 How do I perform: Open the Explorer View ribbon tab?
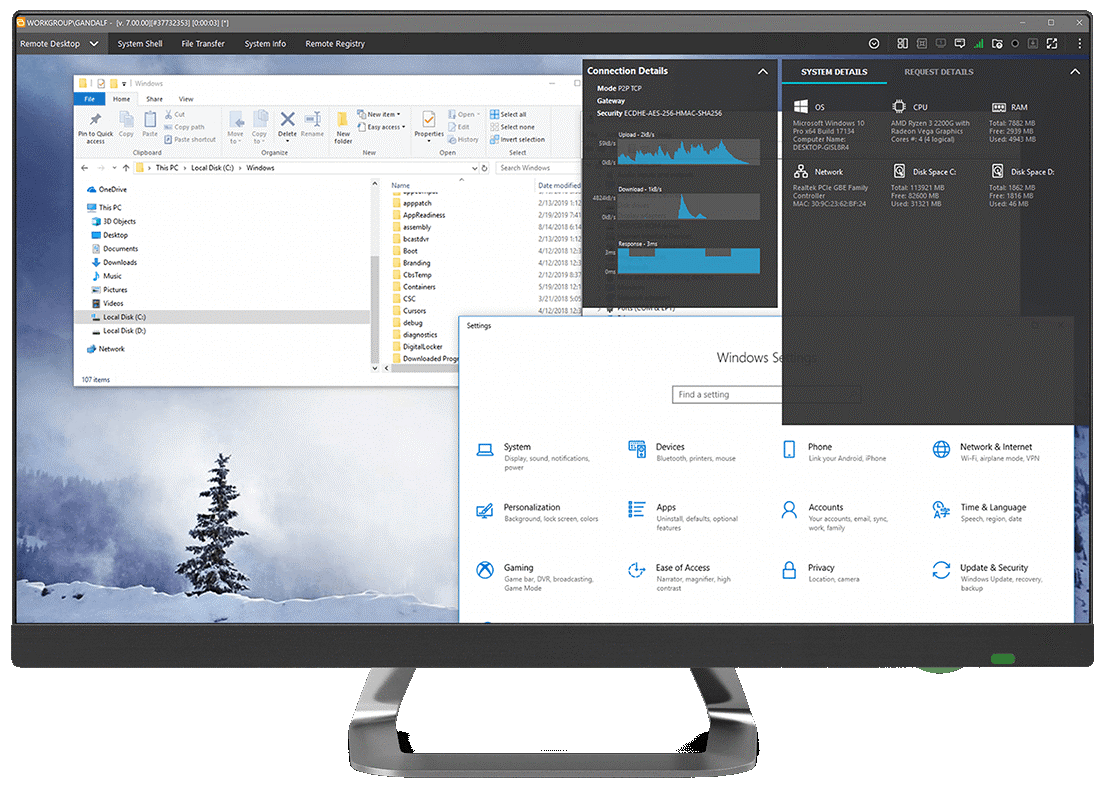(186, 100)
